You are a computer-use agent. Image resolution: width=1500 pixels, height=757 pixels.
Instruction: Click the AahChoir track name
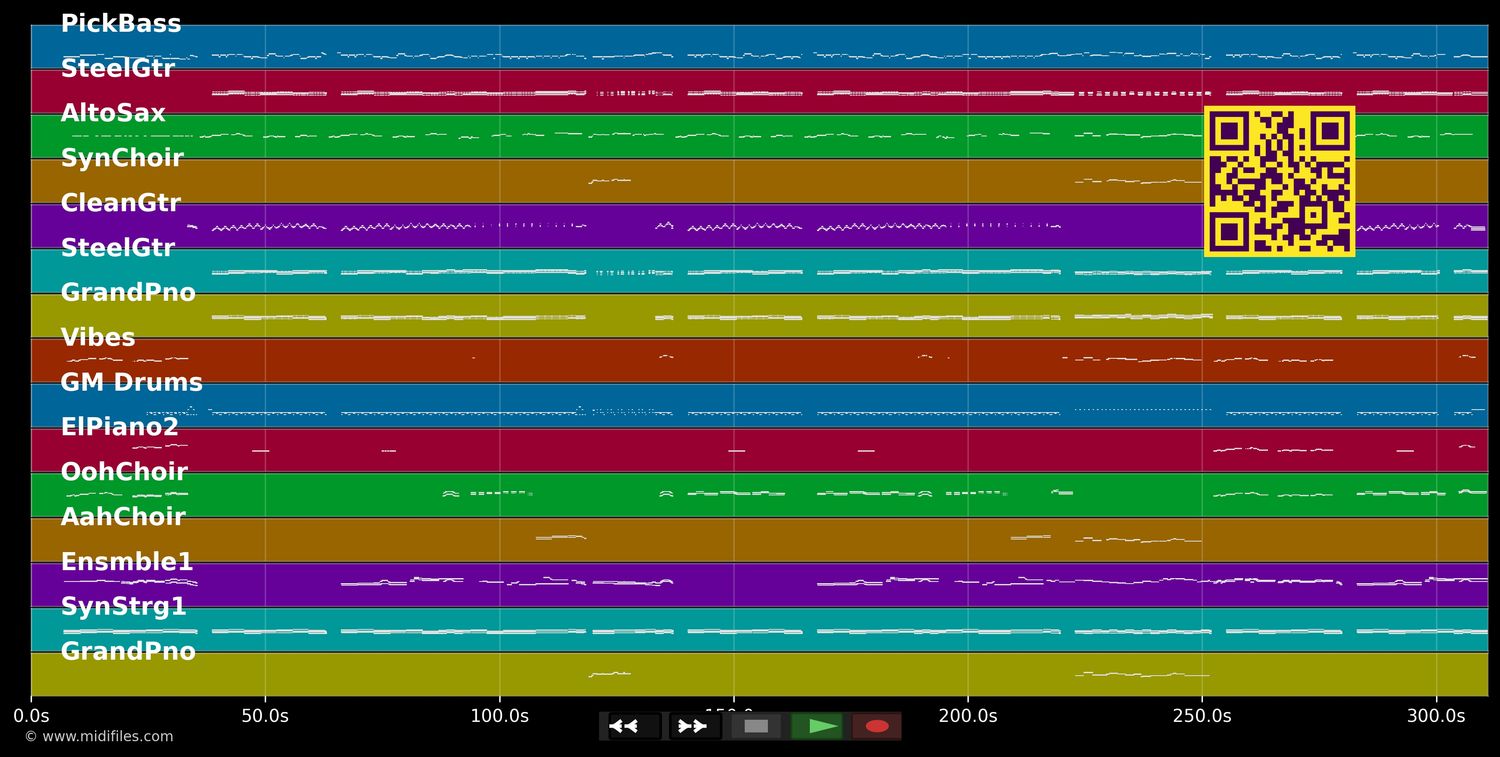(x=123, y=517)
